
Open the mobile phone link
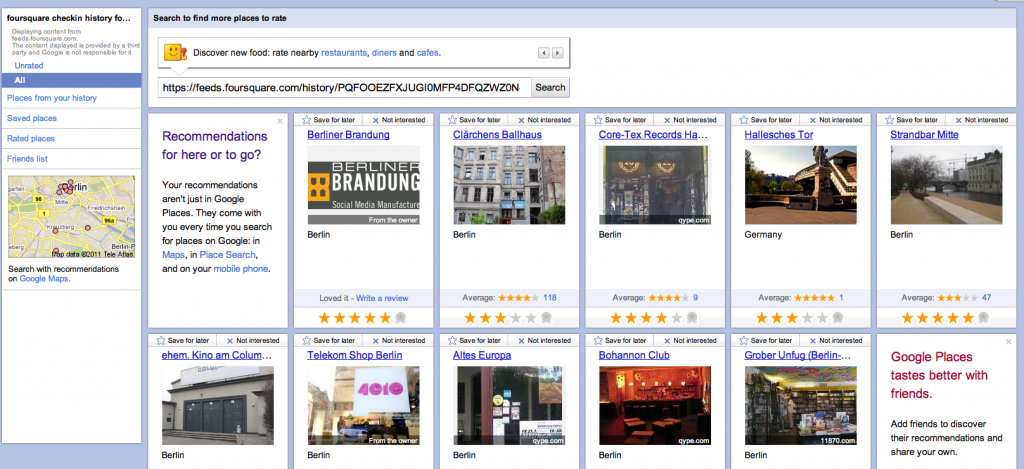(241, 268)
